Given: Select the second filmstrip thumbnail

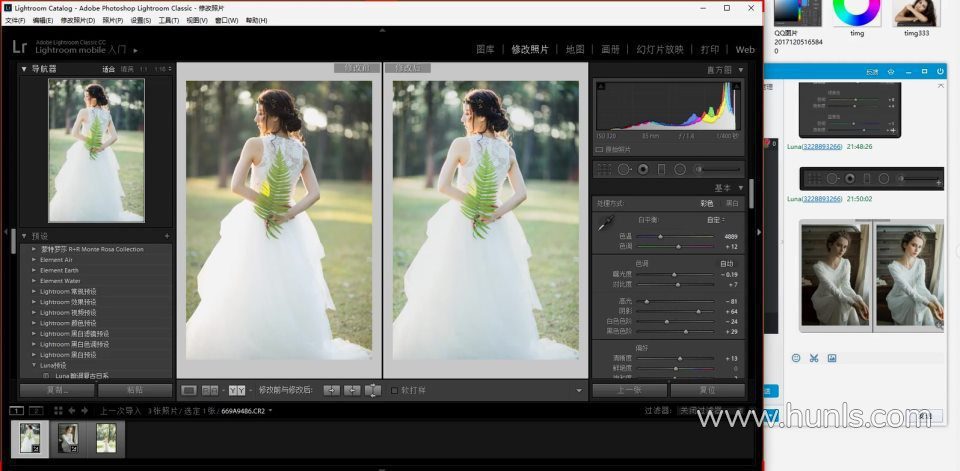Looking at the screenshot, I should pos(67,439).
